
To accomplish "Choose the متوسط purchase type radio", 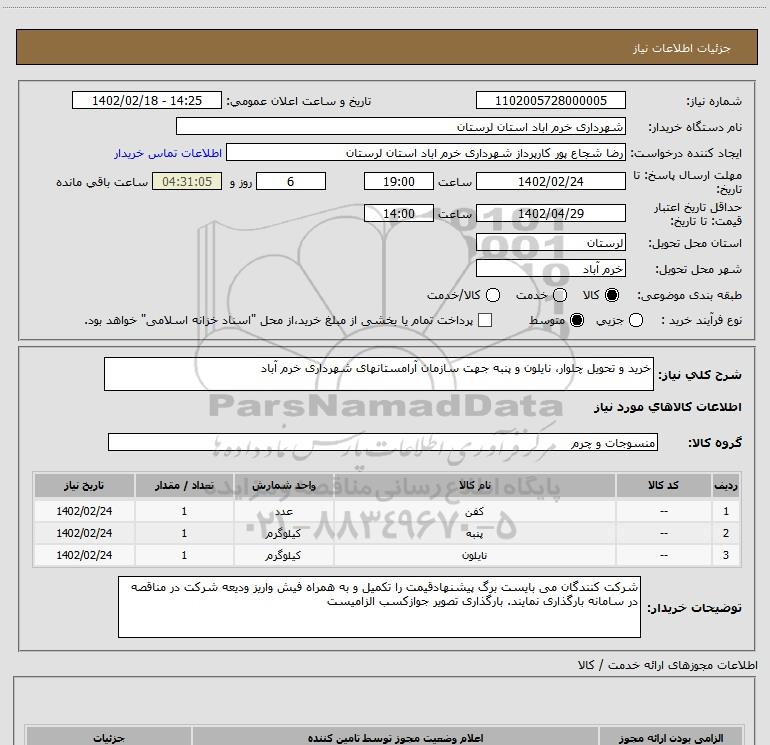I will (577, 320).
